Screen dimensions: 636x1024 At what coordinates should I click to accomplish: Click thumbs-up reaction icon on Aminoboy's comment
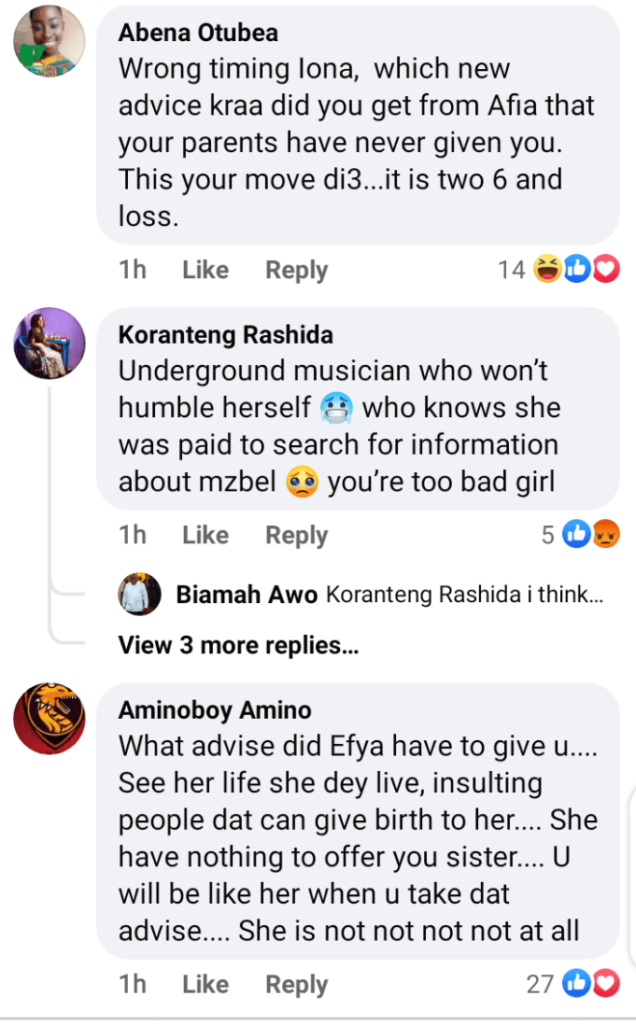click(577, 984)
